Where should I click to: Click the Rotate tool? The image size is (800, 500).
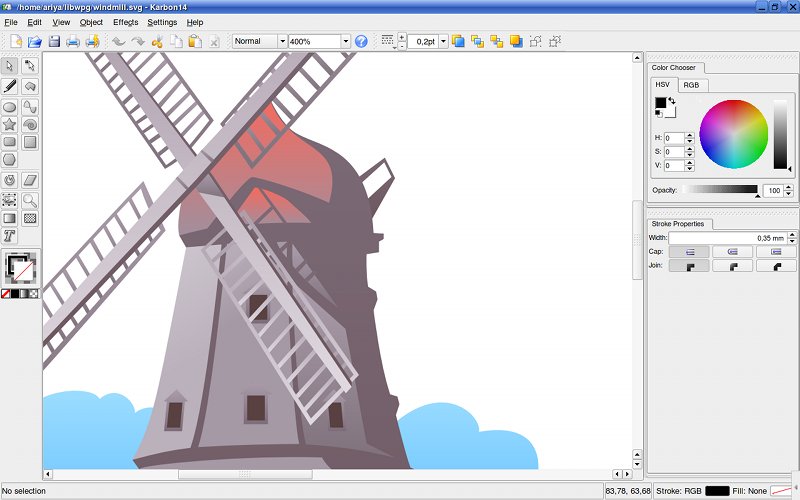[10, 180]
